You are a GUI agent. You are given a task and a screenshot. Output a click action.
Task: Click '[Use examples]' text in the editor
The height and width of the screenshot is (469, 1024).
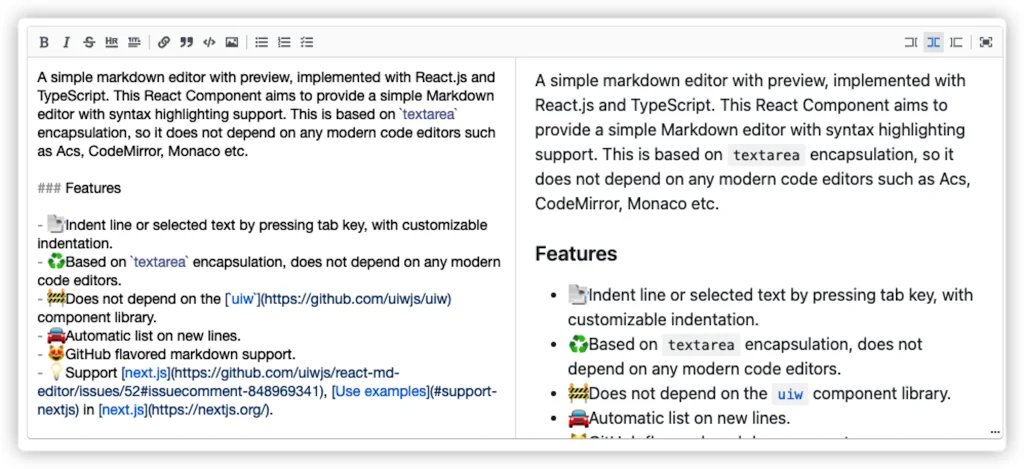click(379, 392)
